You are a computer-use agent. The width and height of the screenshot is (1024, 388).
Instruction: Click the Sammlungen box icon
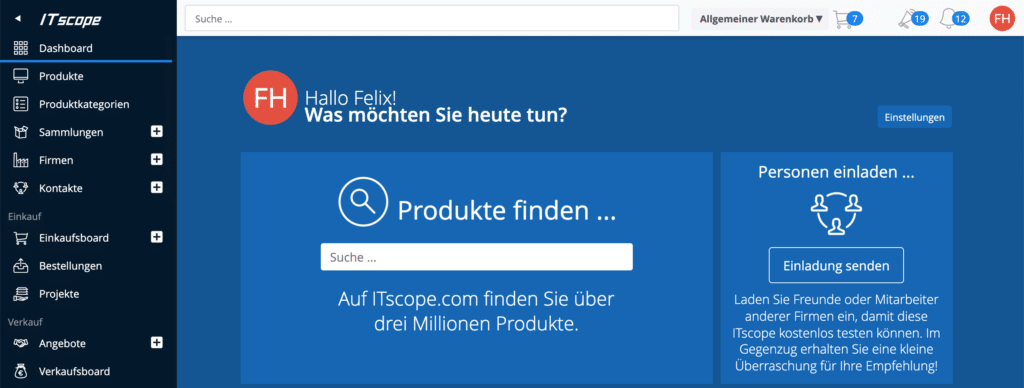click(20, 132)
